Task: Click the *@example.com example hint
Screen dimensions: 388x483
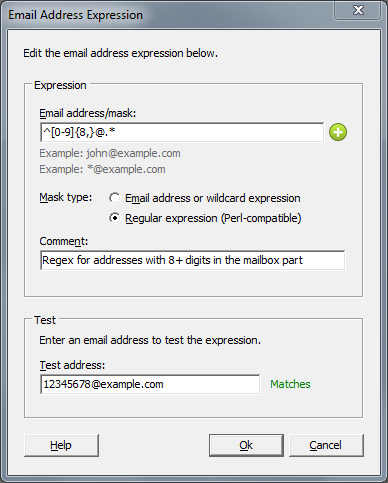Action: pyautogui.click(x=102, y=169)
